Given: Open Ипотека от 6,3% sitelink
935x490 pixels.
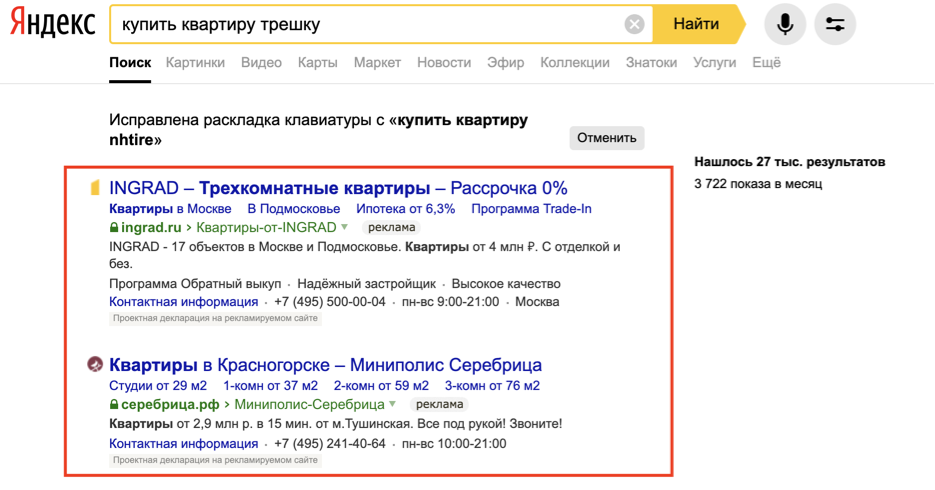Looking at the screenshot, I should (405, 209).
